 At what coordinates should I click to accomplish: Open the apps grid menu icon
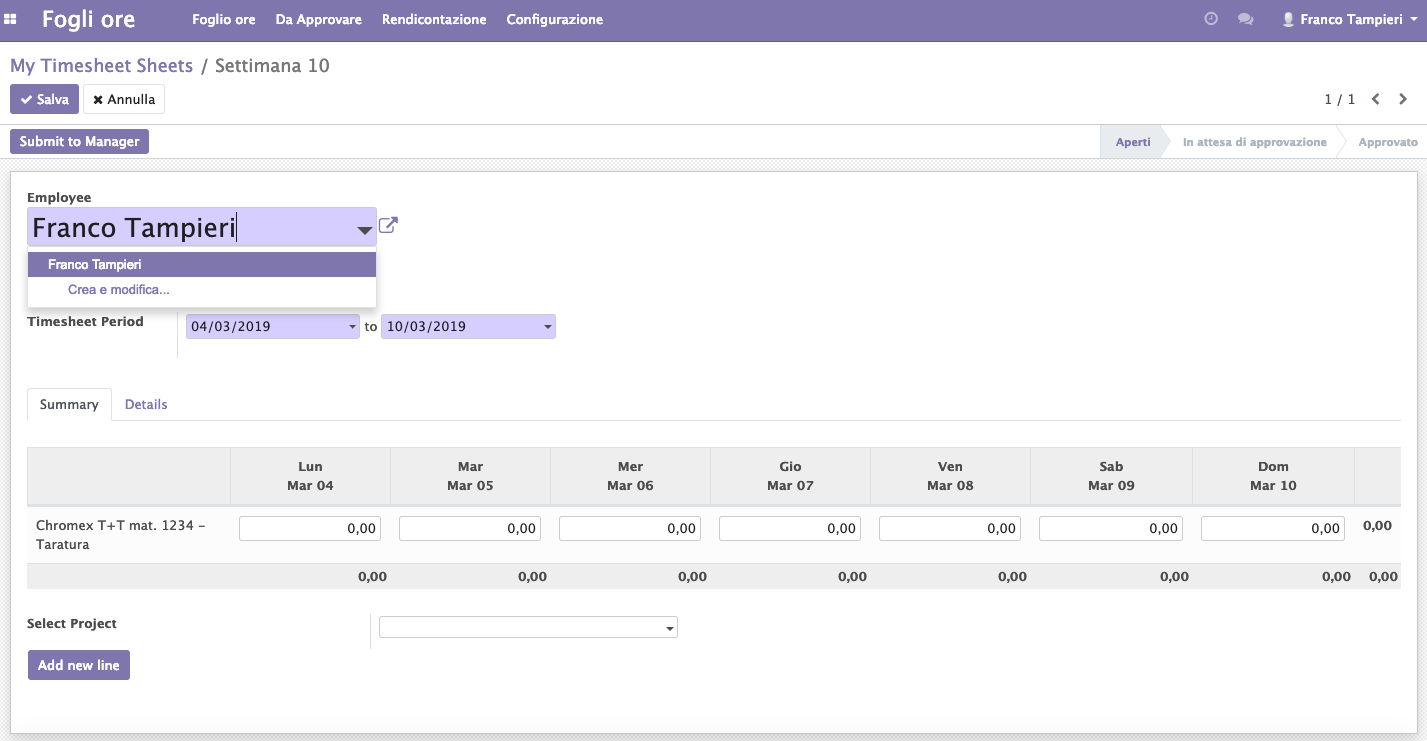pyautogui.click(x=11, y=19)
